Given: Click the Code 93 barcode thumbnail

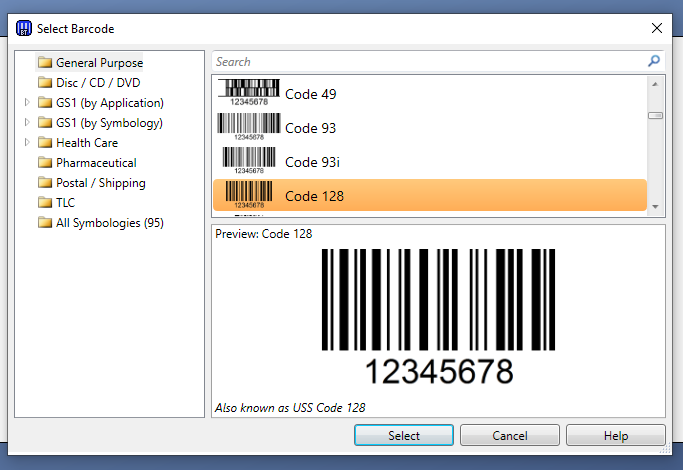Looking at the screenshot, I should point(249,127).
